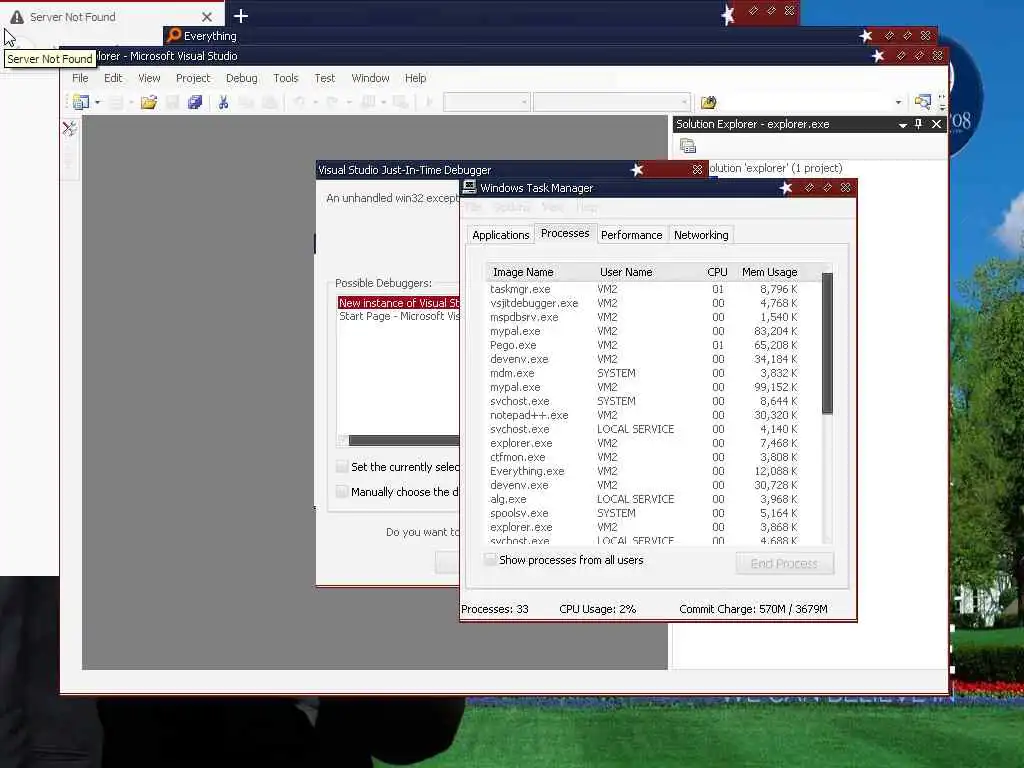Expand the Find combo box dropdown arrow
The image size is (1024, 768).
click(x=898, y=103)
